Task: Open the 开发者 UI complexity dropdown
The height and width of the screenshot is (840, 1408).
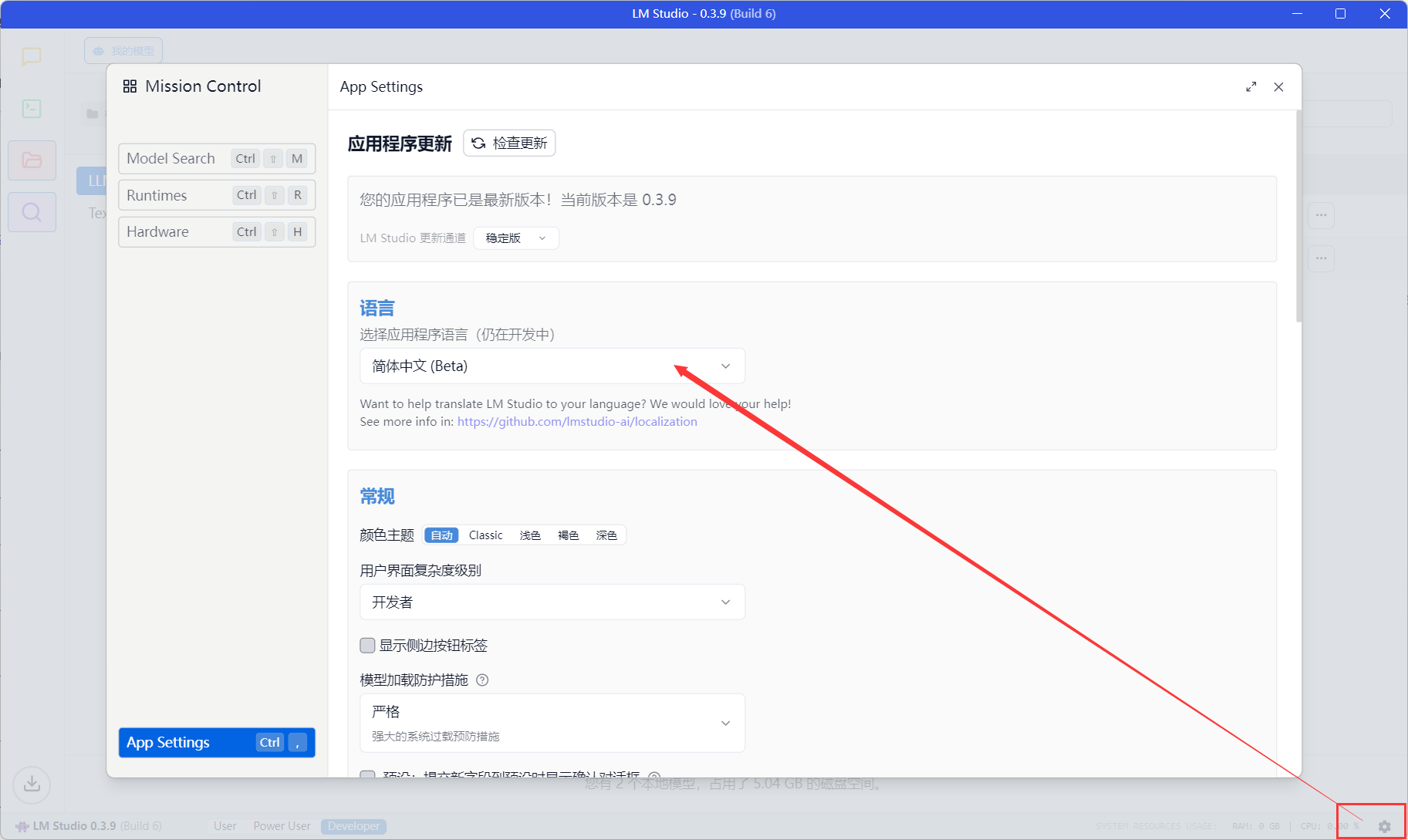Action: [x=552, y=602]
